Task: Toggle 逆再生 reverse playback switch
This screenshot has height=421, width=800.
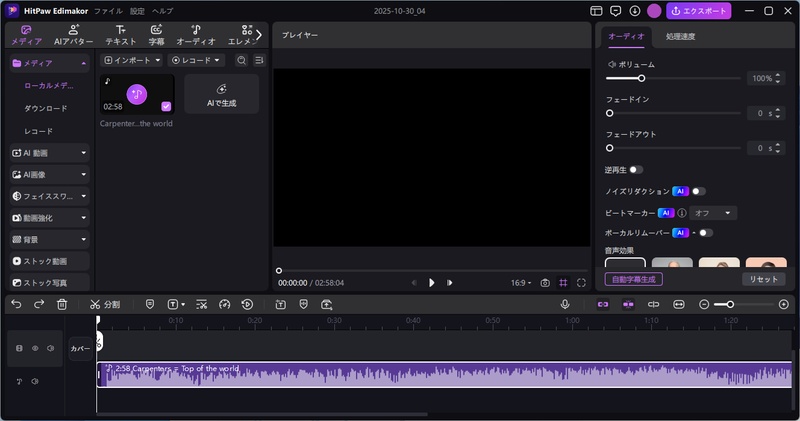Action: point(636,169)
